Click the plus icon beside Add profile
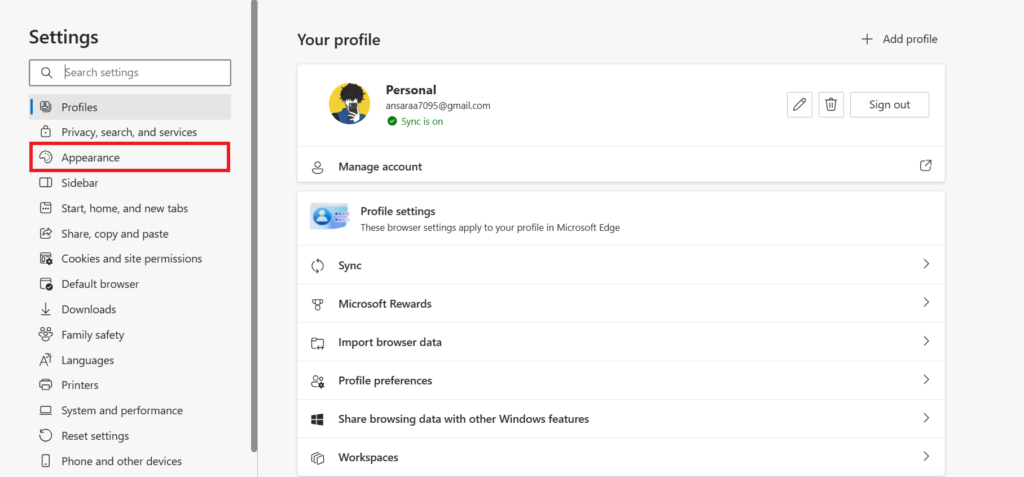The image size is (1024, 477). (x=867, y=39)
